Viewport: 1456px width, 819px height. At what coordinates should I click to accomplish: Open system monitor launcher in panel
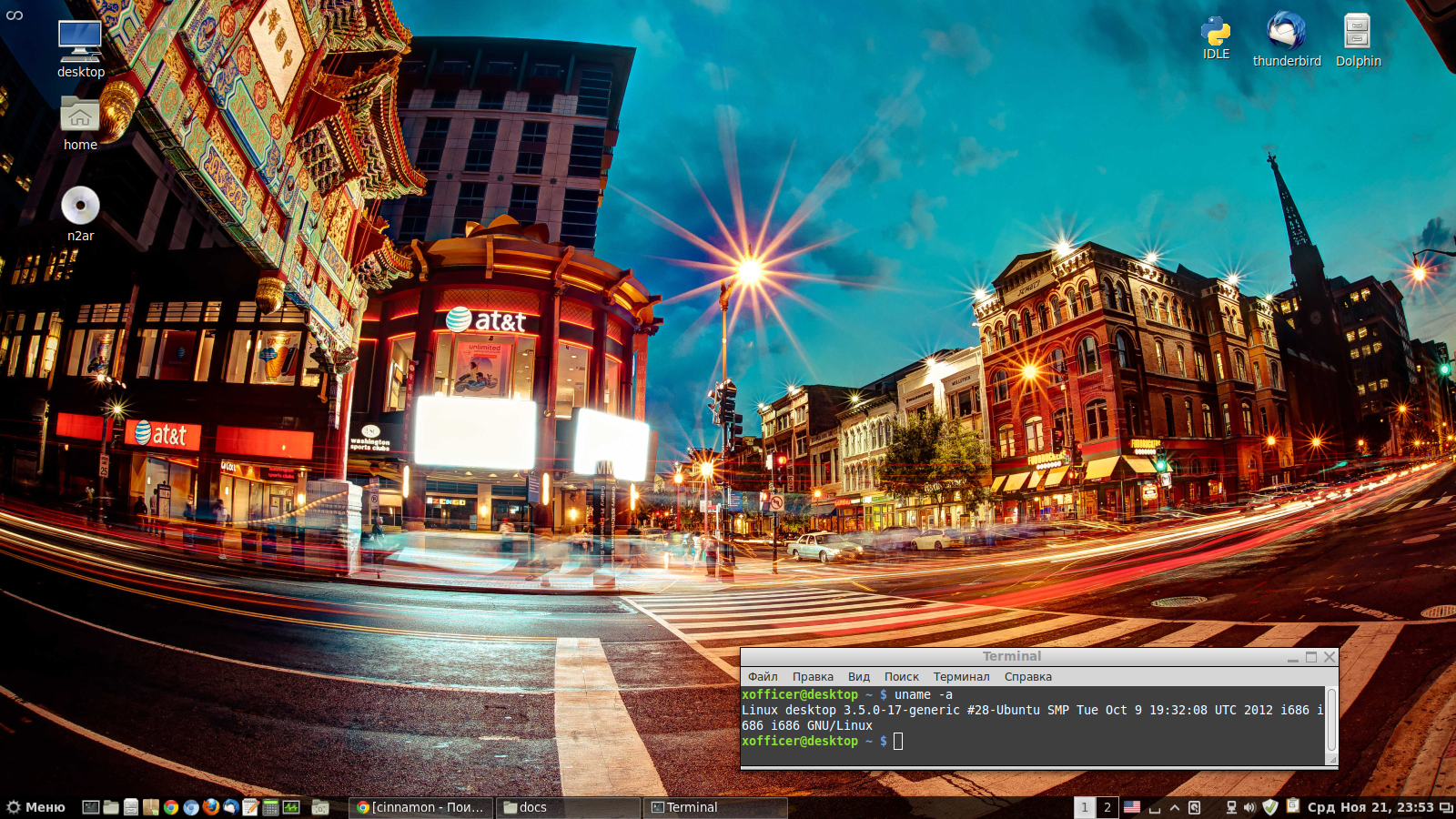coord(291,807)
